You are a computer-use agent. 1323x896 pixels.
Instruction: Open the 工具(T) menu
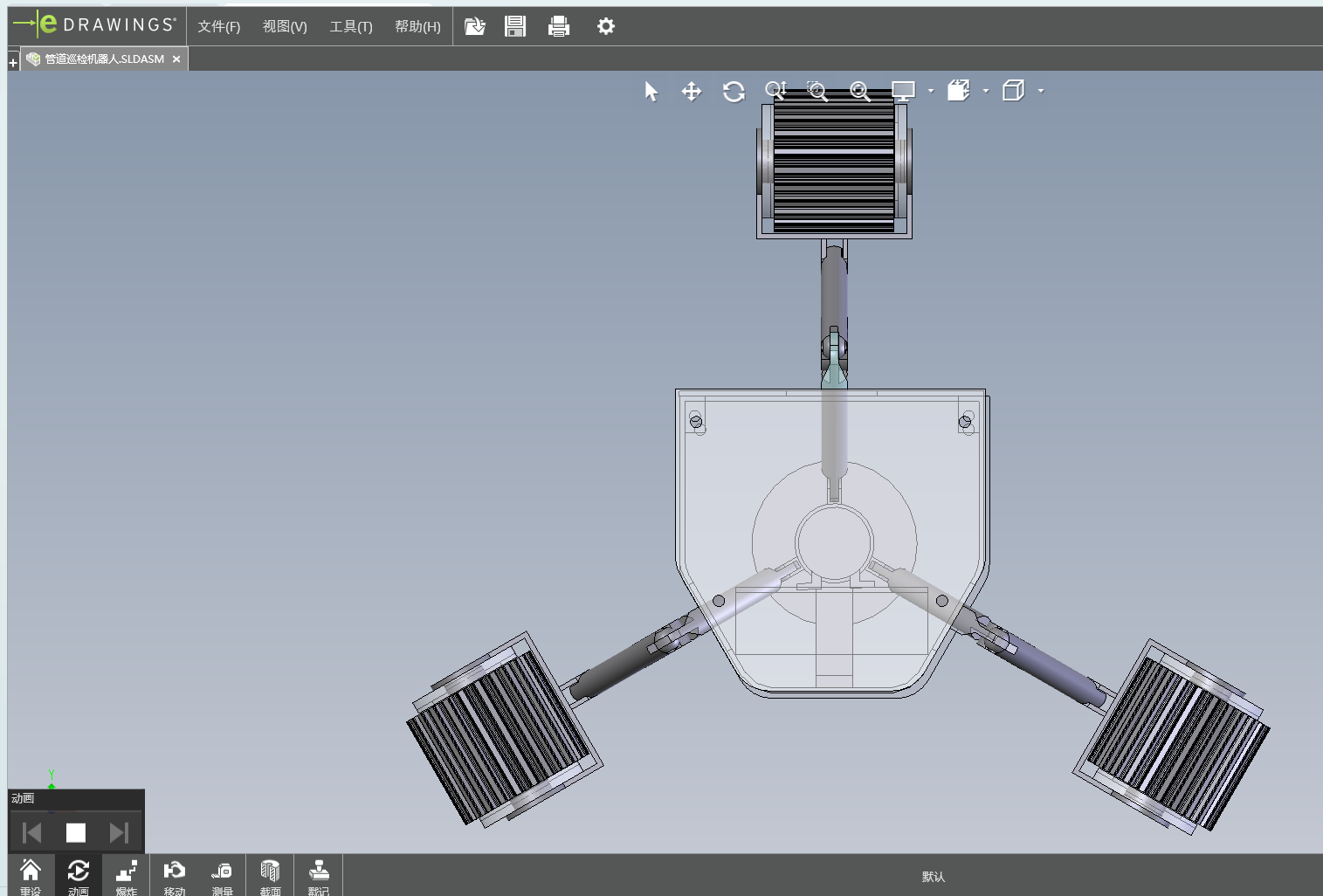tap(350, 26)
